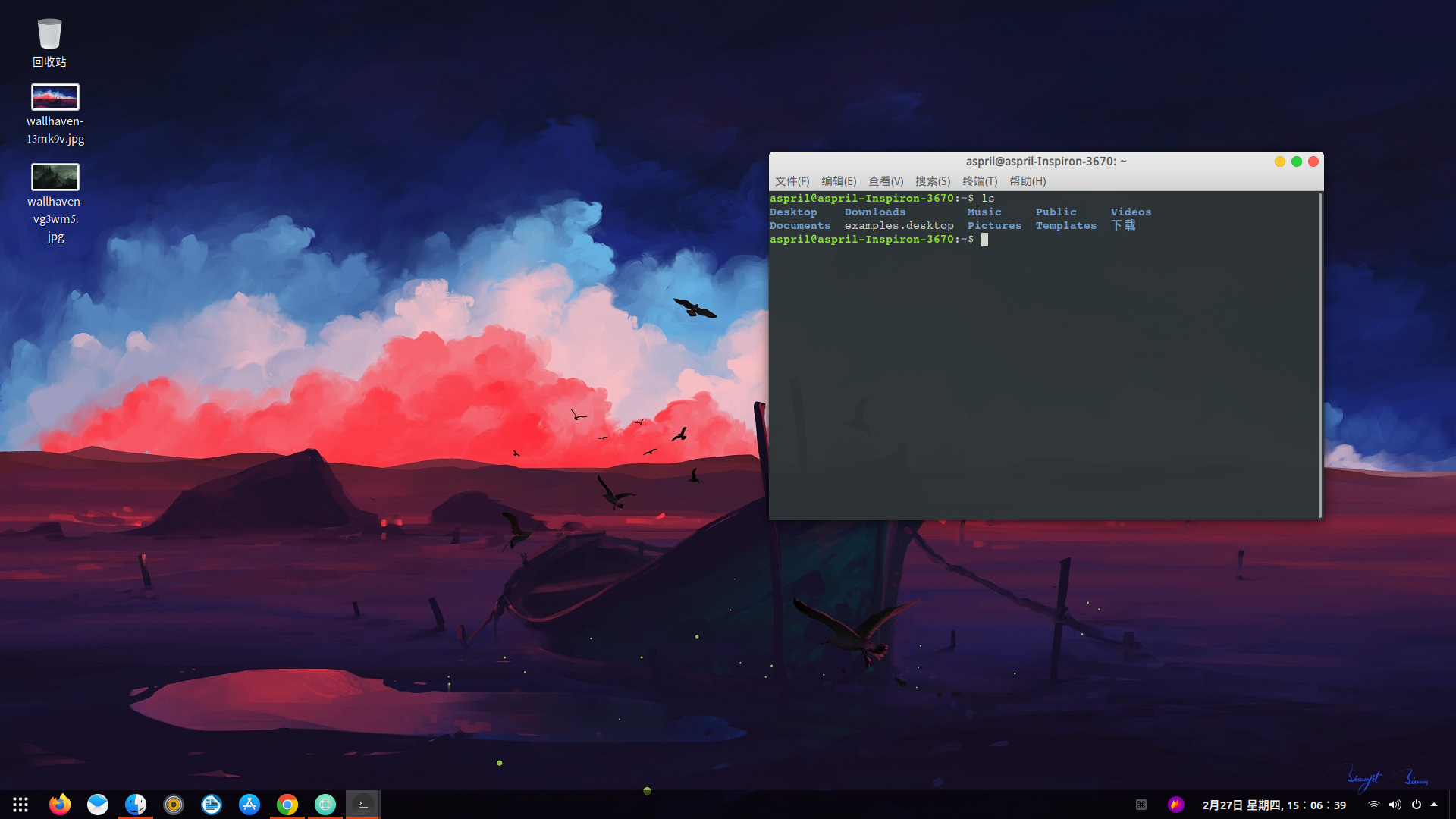Open the 搜索(S) terminal menu
The height and width of the screenshot is (819, 1456).
click(x=933, y=181)
